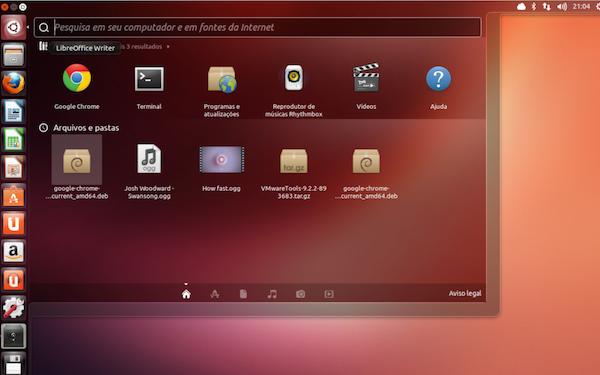Open LibreOffice Calc in the launcher
Image resolution: width=600 pixels, height=375 pixels.
tap(13, 139)
